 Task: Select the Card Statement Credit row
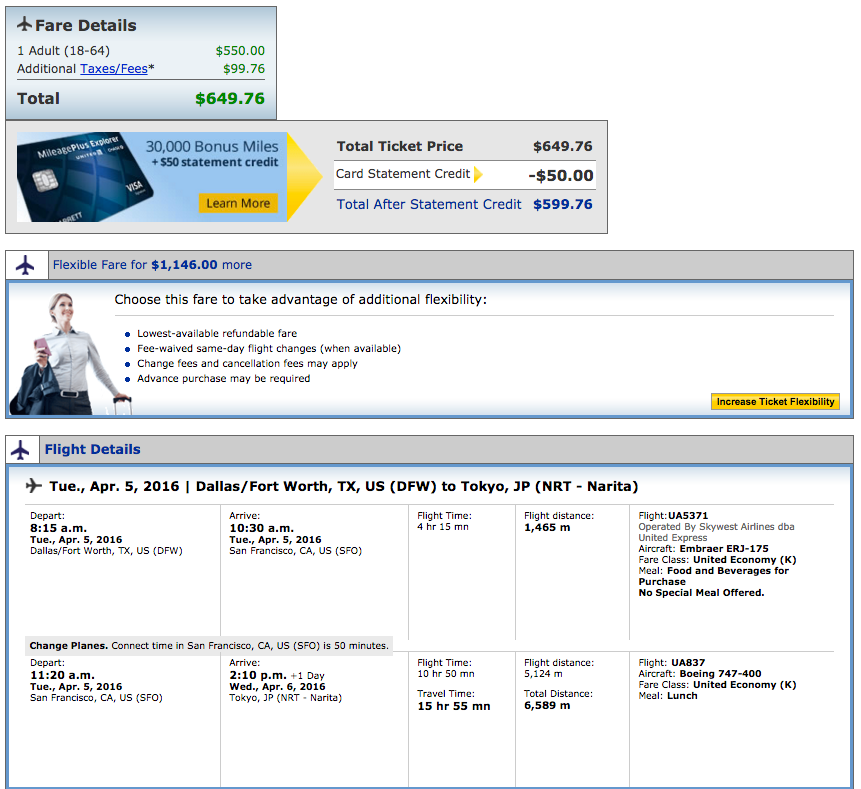coord(464,175)
